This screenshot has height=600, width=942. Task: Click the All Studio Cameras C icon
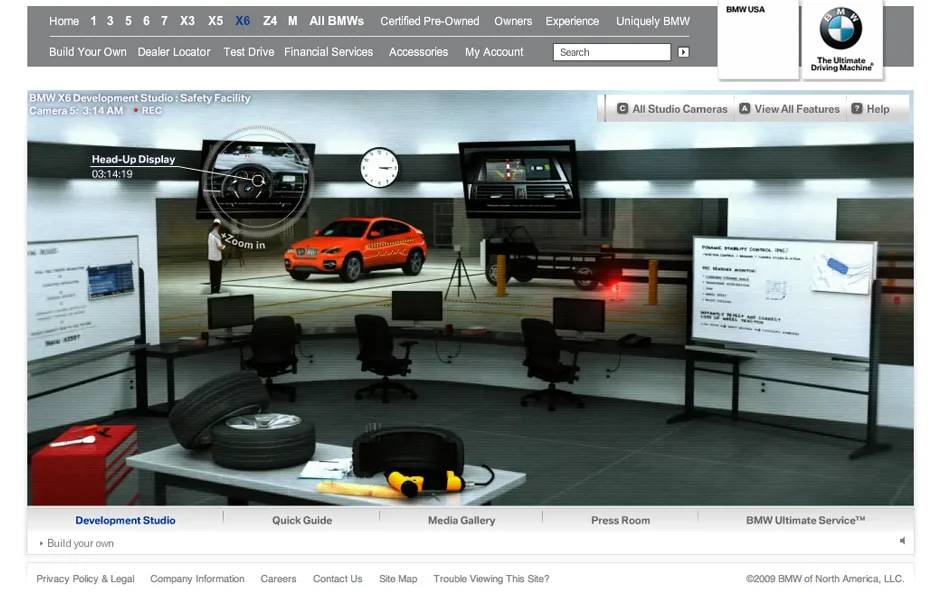click(x=622, y=109)
